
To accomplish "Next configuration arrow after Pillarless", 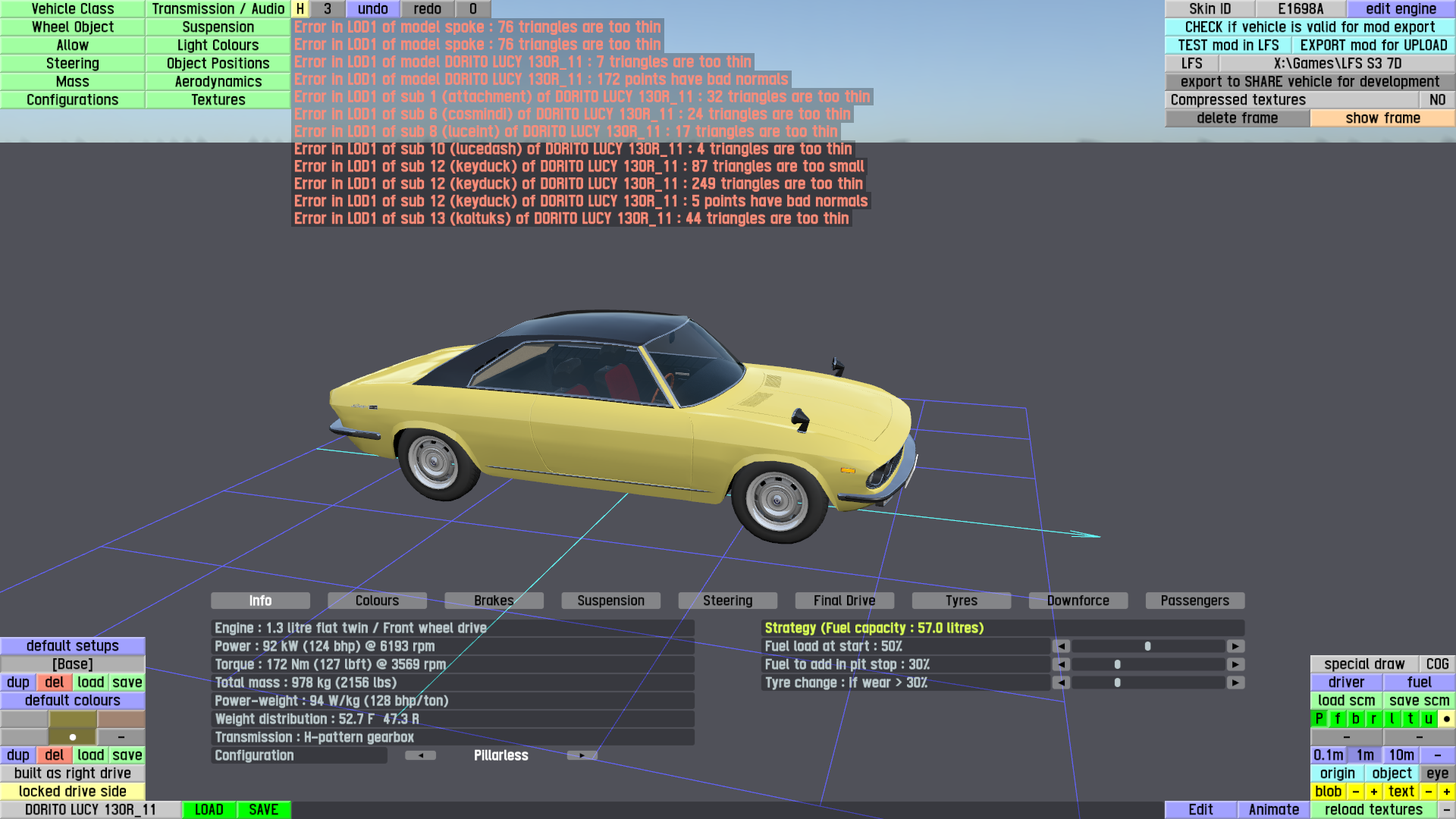I will [582, 755].
